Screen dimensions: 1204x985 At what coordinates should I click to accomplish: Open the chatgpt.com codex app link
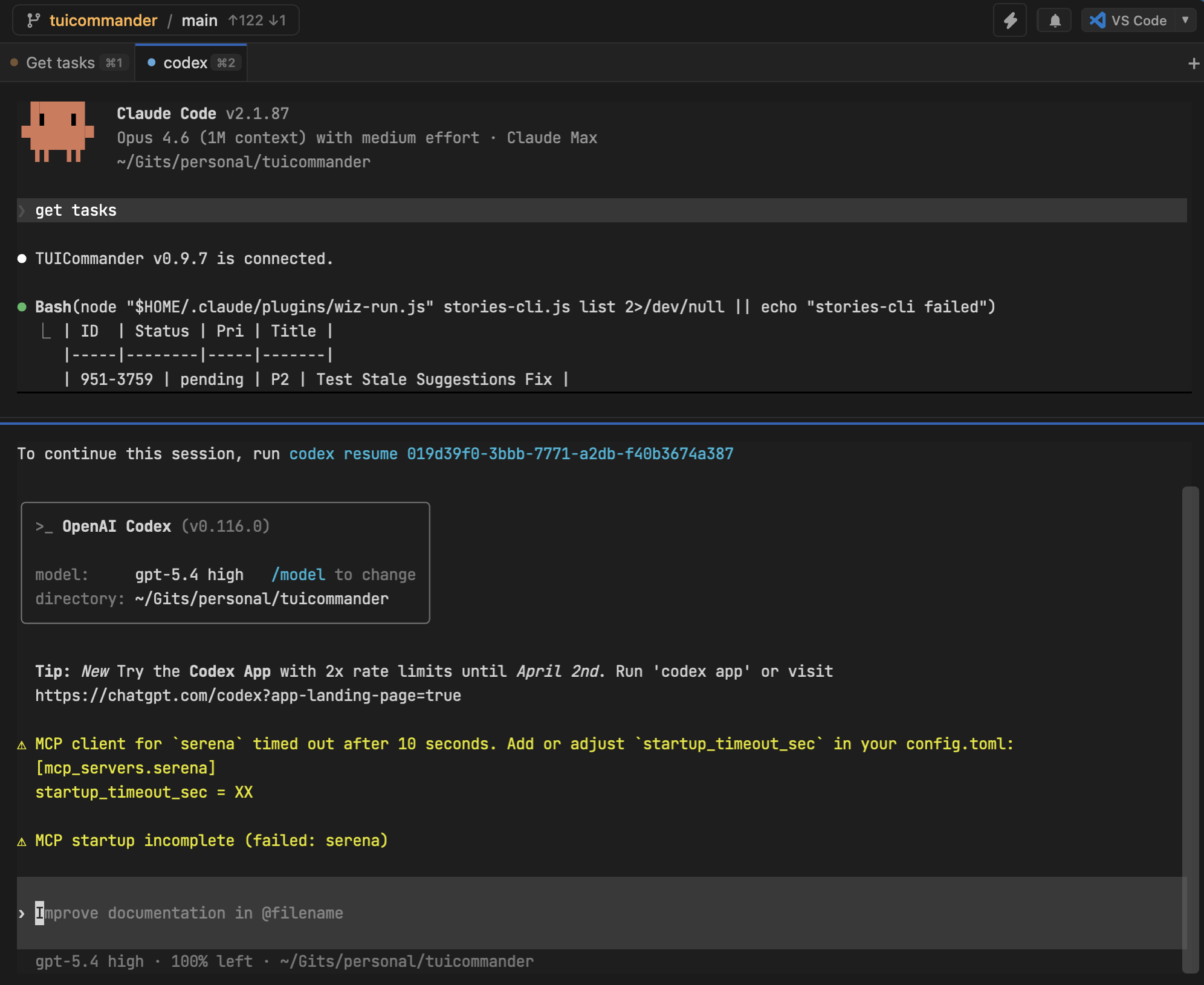[x=247, y=696]
